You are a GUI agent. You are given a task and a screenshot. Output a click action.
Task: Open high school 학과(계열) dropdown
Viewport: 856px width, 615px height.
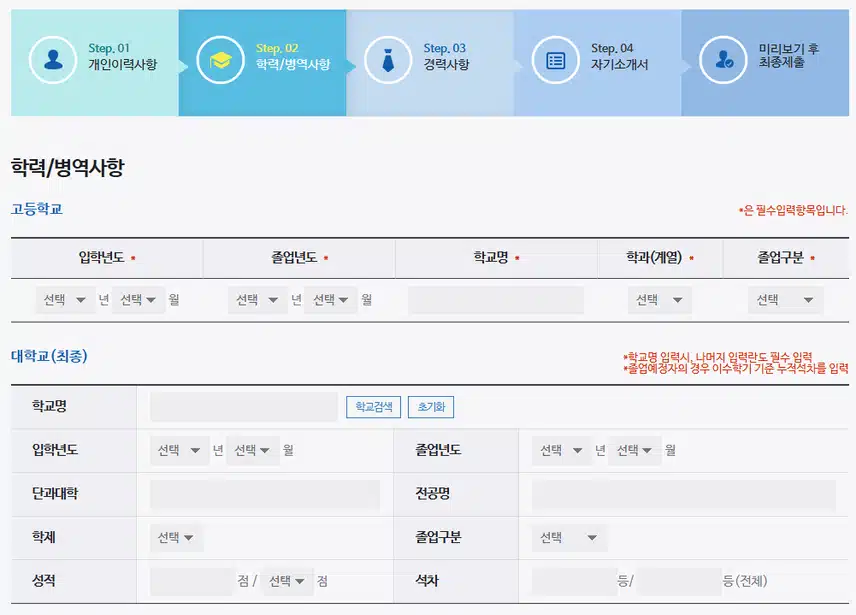click(x=660, y=300)
